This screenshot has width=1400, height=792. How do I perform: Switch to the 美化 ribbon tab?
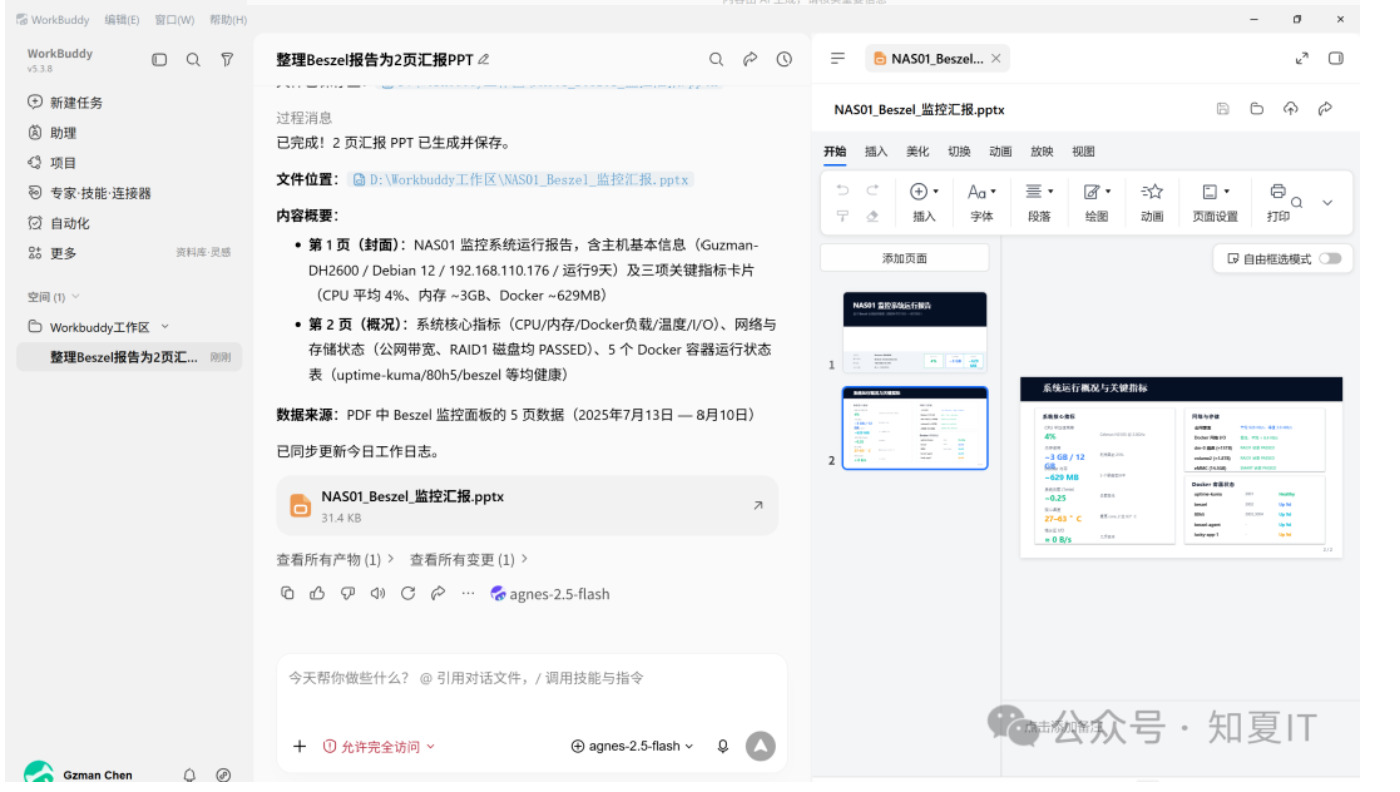[918, 152]
